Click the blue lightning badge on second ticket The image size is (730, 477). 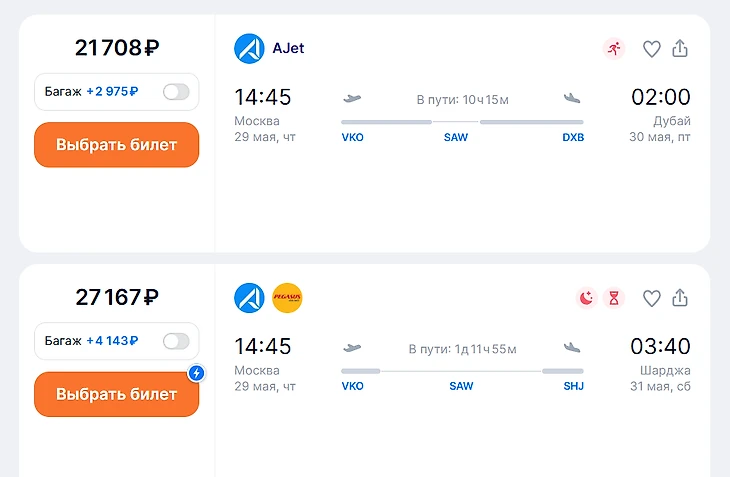[x=197, y=373]
